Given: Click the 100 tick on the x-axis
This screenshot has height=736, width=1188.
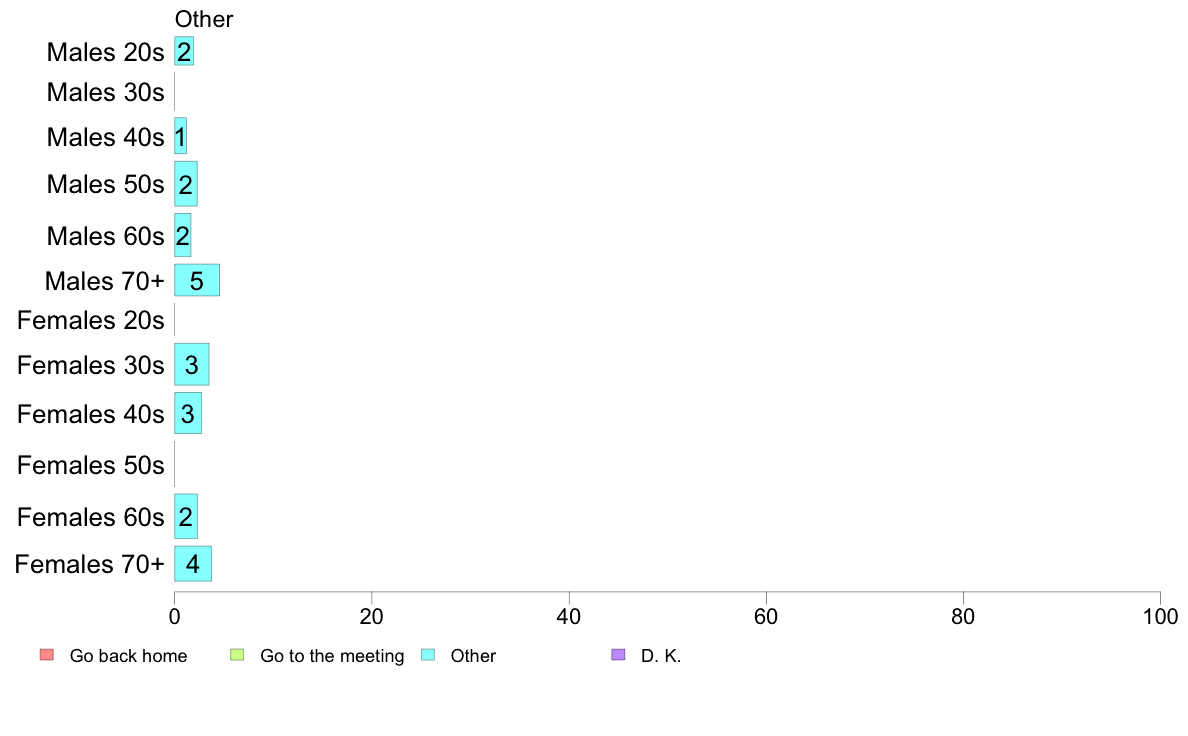Looking at the screenshot, I should coord(1160,616).
